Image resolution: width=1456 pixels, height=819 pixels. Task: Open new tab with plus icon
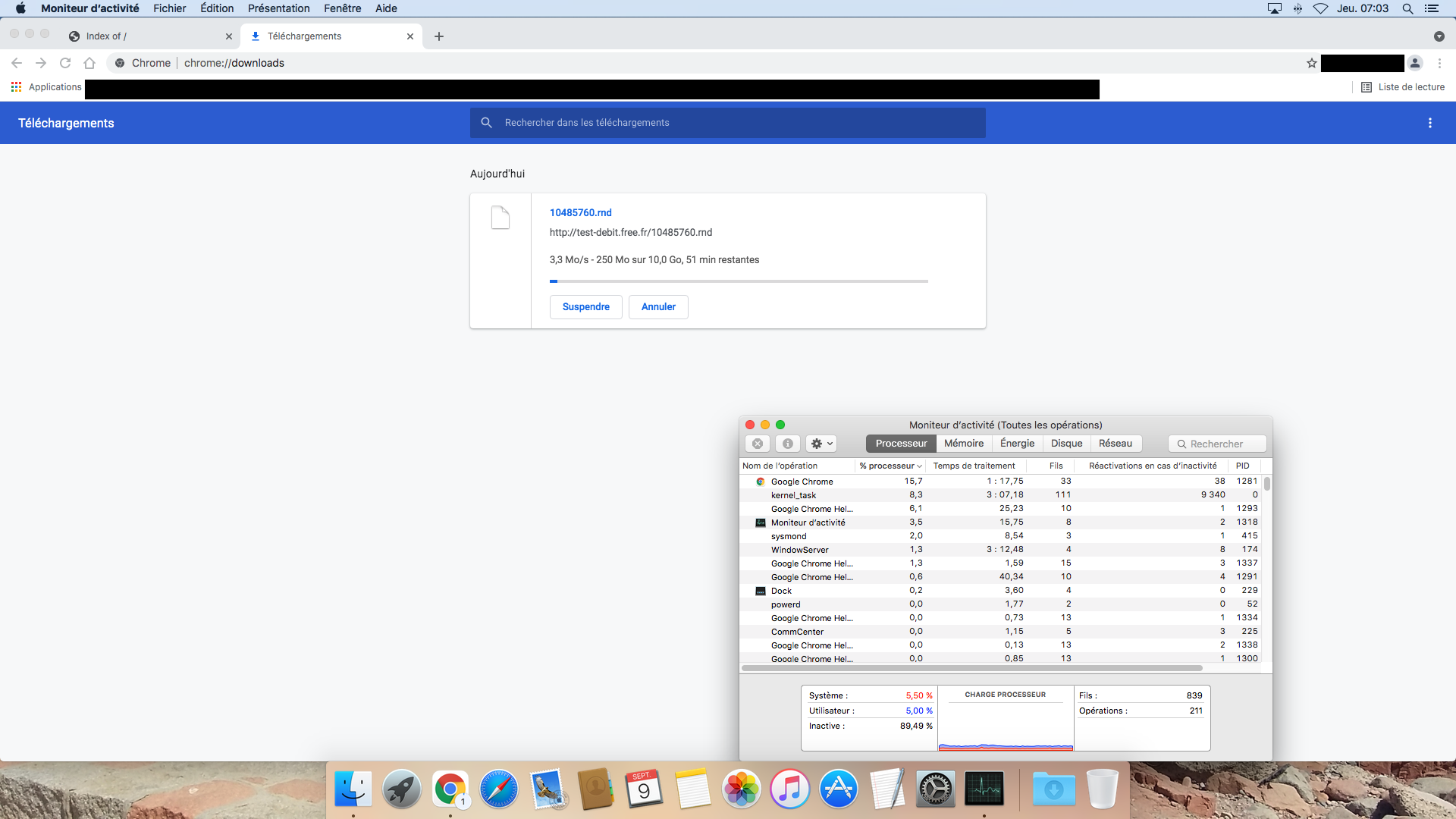(x=439, y=36)
